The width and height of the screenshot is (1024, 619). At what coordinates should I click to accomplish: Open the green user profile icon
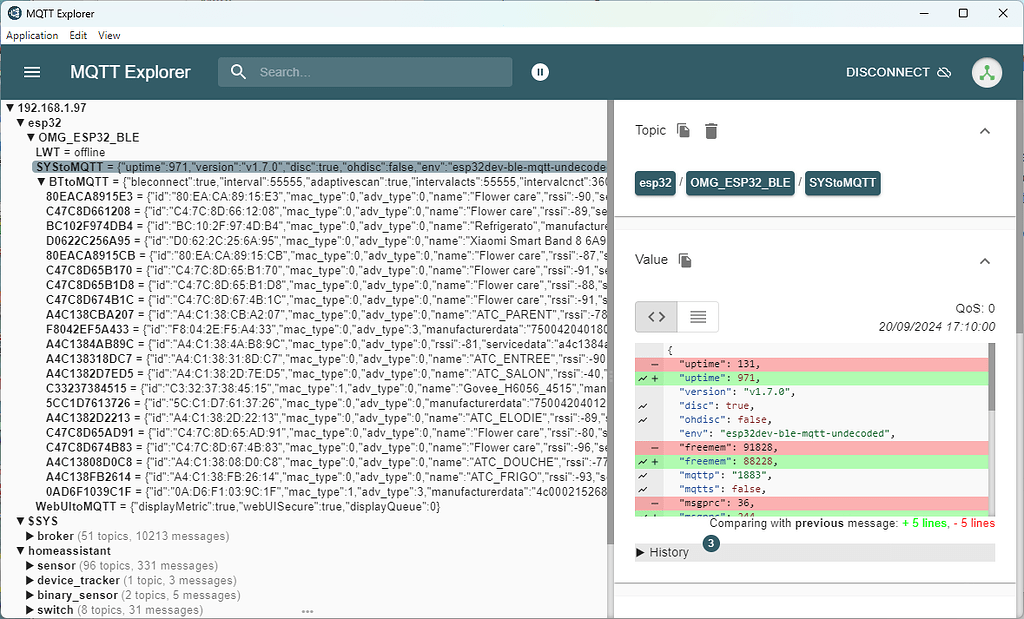click(987, 72)
